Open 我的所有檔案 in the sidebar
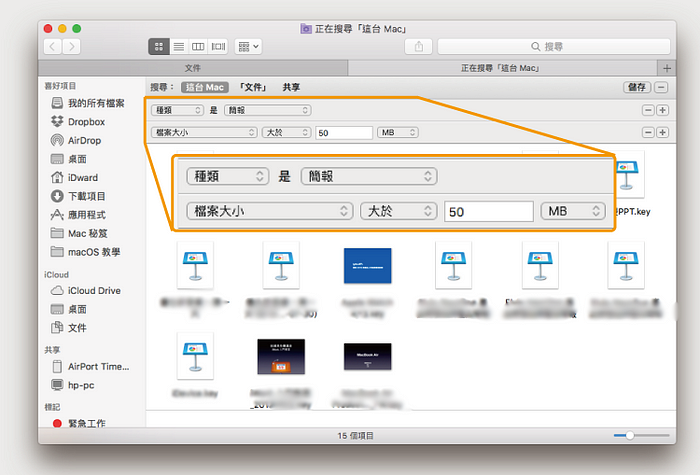700x475 pixels. click(x=88, y=103)
